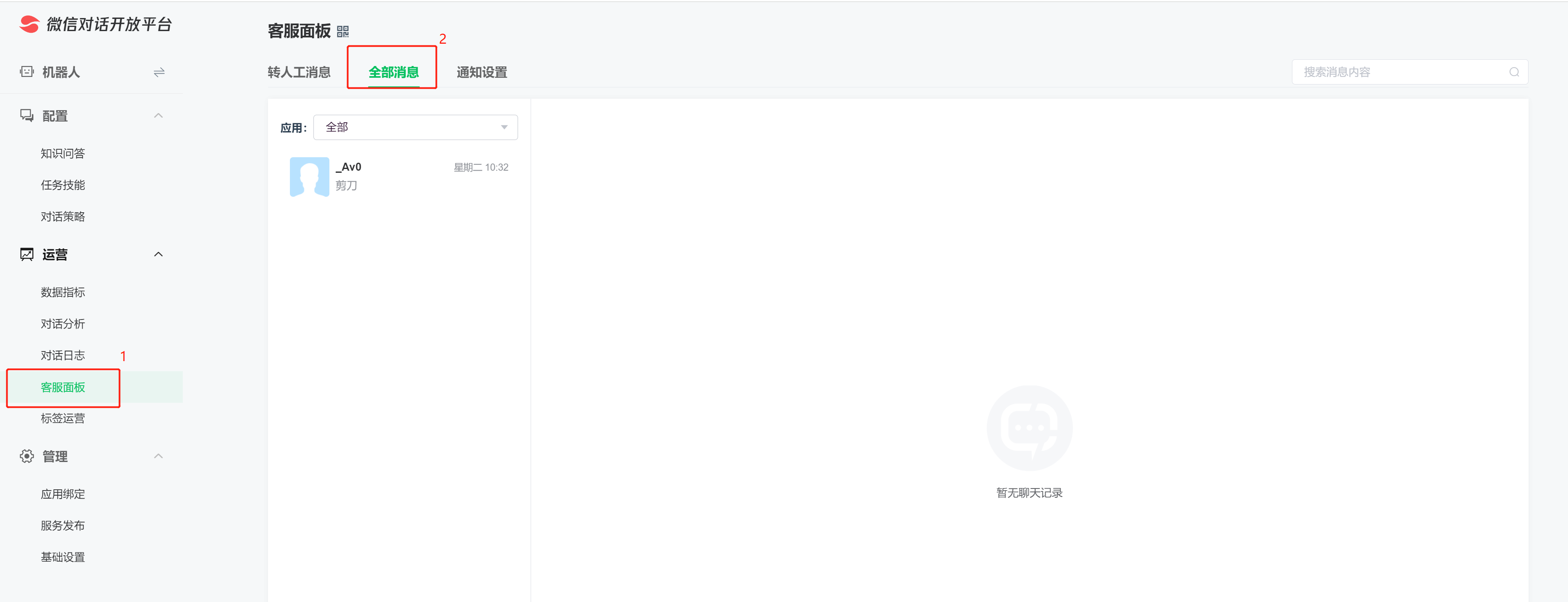Switch robot using the swap arrows icon
The image size is (1568, 602).
click(x=159, y=72)
